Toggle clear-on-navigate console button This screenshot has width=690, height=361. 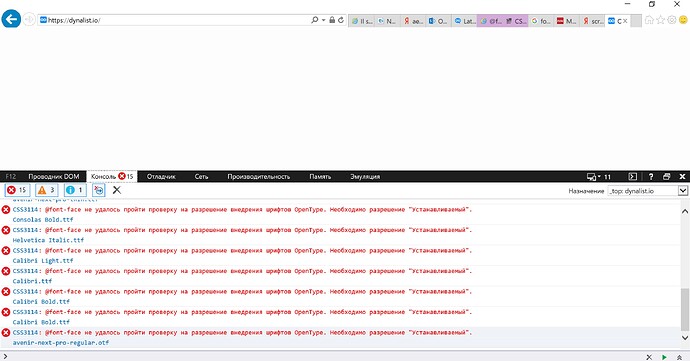99,190
